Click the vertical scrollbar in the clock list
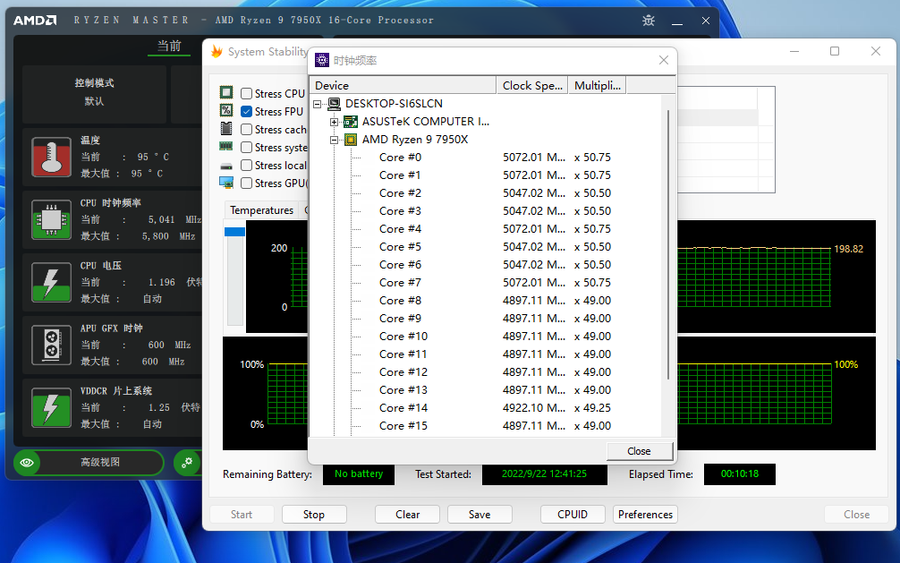Image resolution: width=900 pixels, height=563 pixels. point(668,250)
